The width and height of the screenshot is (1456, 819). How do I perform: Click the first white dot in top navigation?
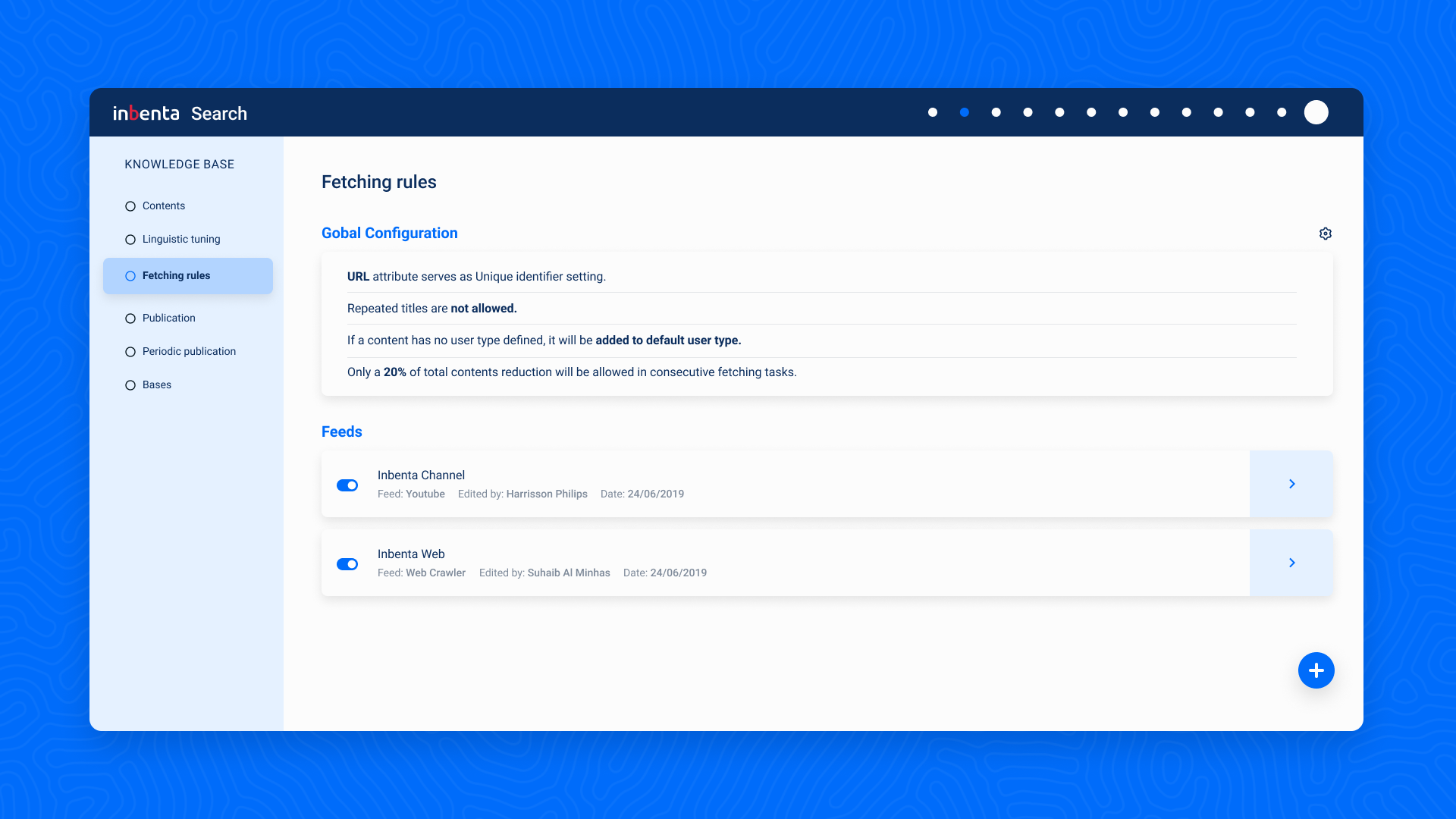point(932,112)
